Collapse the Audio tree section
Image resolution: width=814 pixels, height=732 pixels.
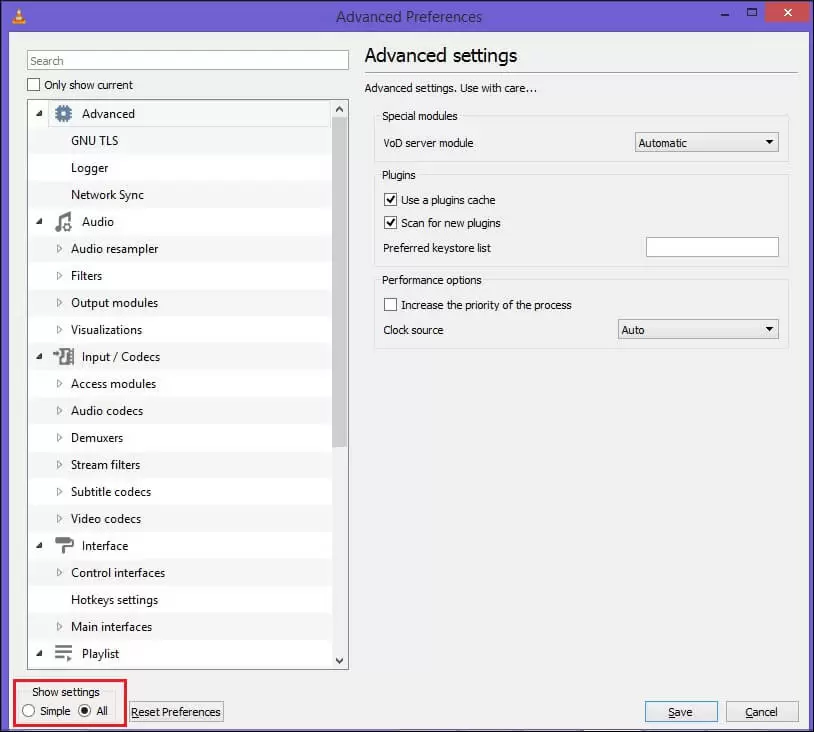[39, 221]
